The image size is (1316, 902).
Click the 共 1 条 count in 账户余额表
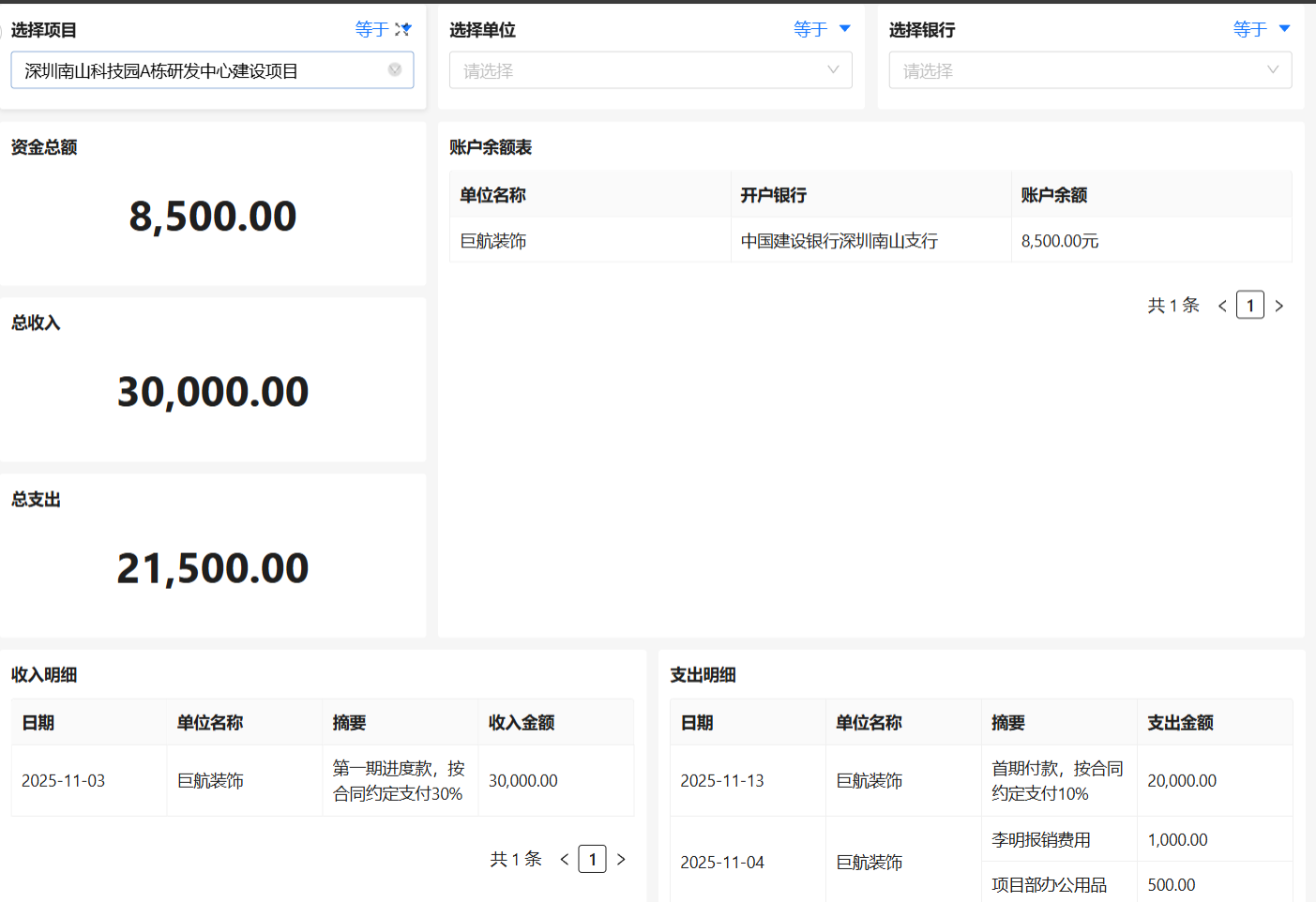[1173, 306]
